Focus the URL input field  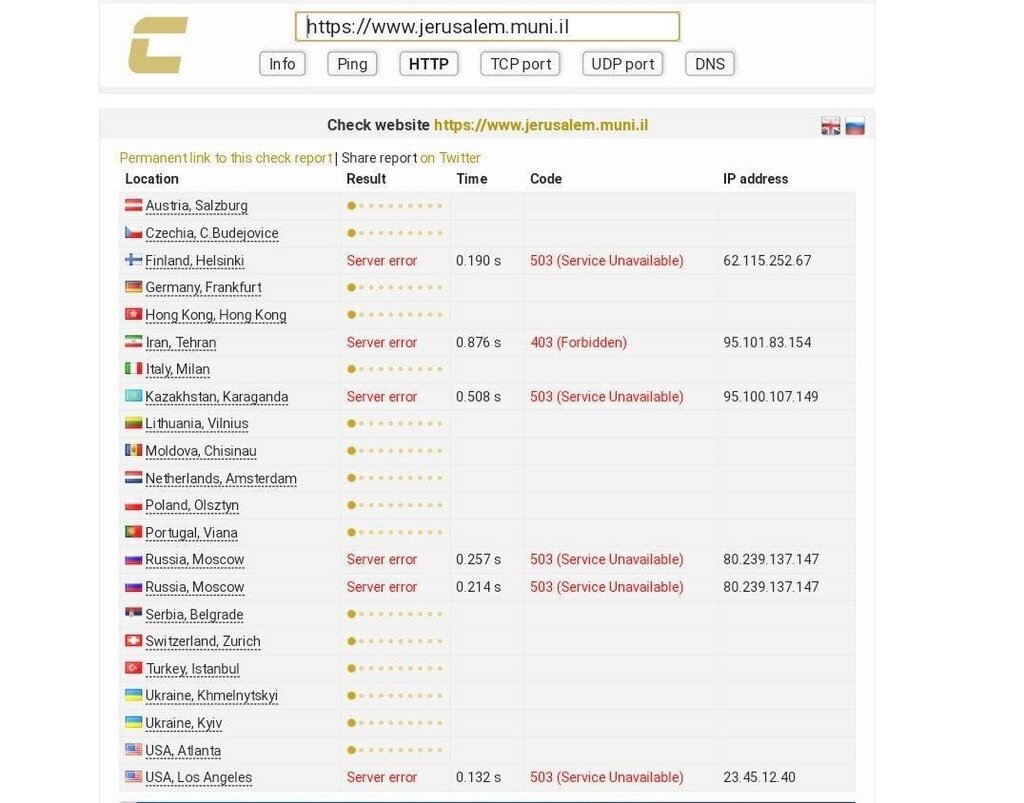[x=487, y=27]
